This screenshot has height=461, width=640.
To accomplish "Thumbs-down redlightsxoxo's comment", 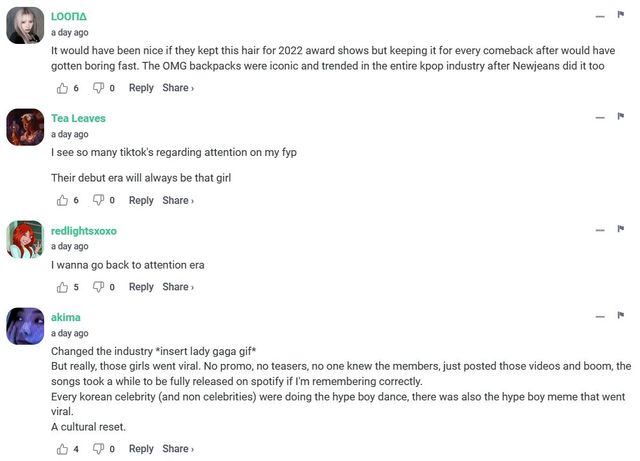I will tap(98, 287).
